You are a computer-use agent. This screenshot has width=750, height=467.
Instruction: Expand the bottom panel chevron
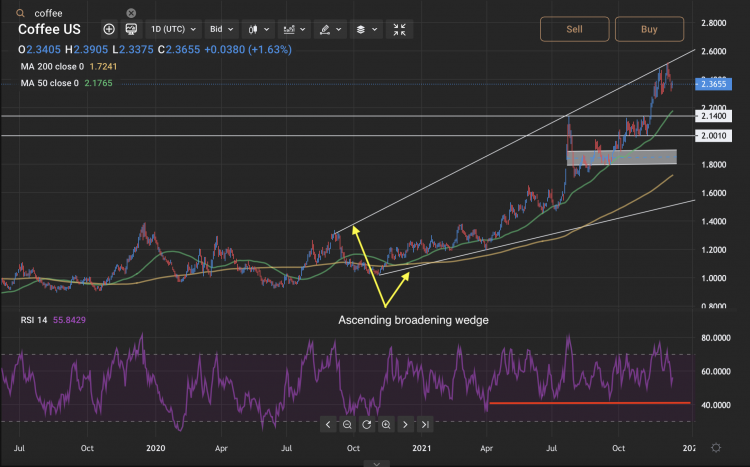click(376, 464)
